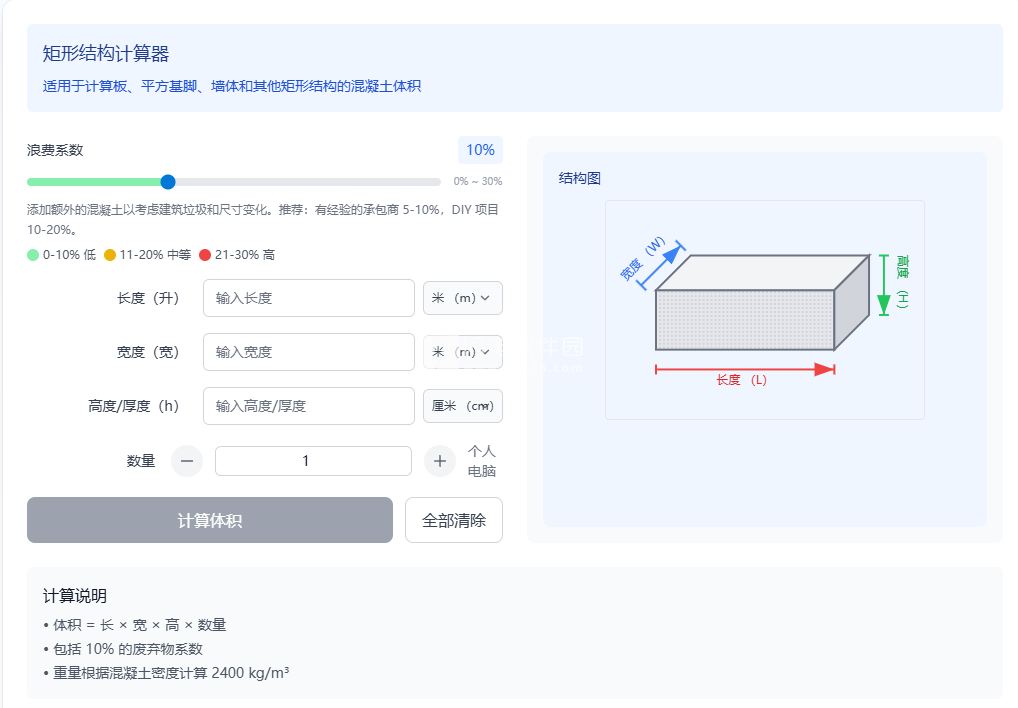Click the yellow 11-20% medium legend dot
Viewport: 1018px width, 708px height.
110,255
